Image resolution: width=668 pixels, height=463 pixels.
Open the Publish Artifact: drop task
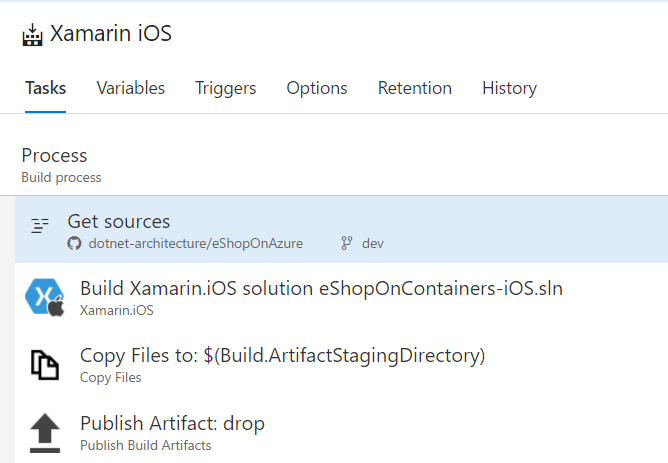pyautogui.click(x=172, y=424)
